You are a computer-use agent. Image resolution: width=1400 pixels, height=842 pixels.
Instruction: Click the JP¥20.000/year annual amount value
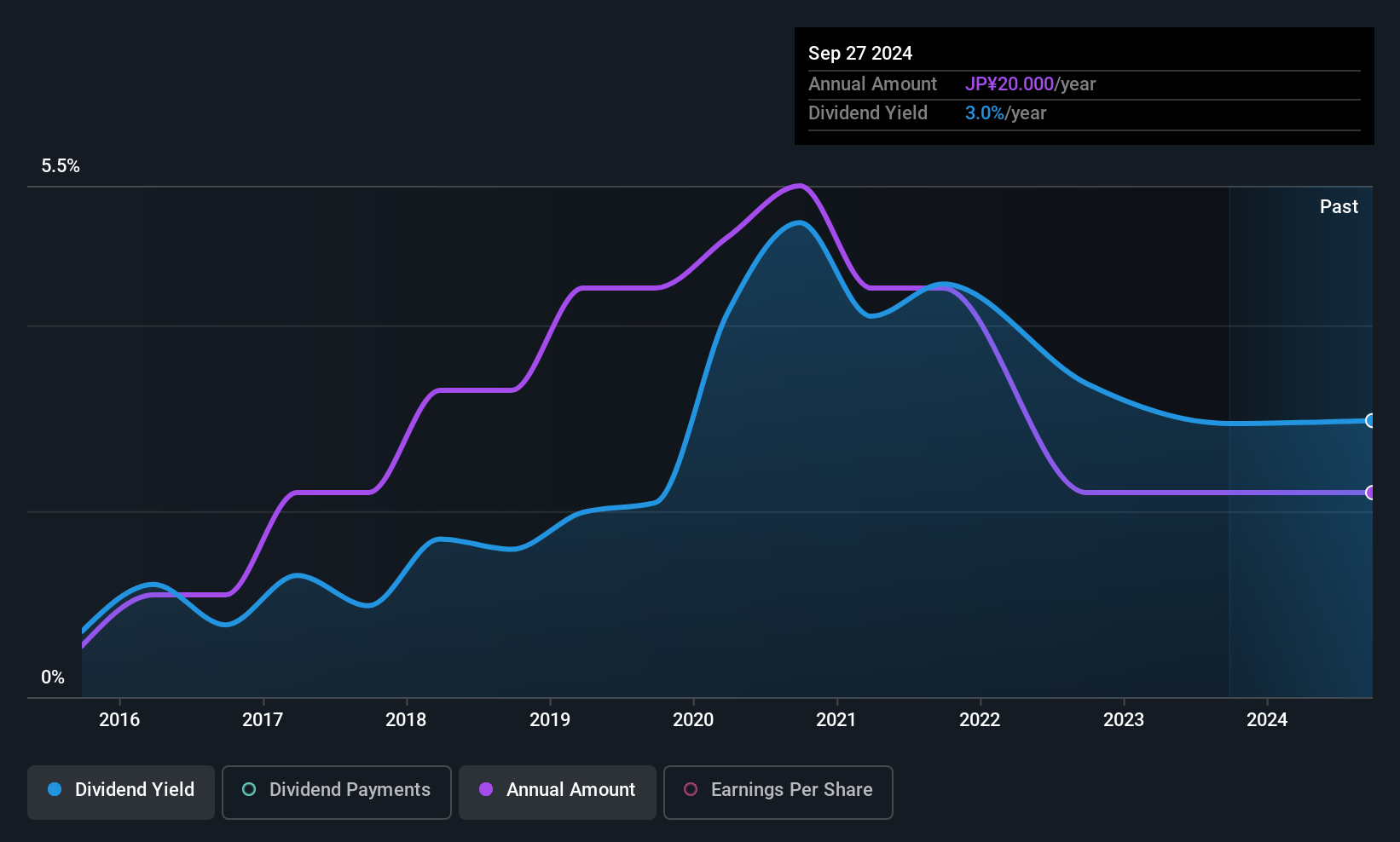pyautogui.click(x=1030, y=84)
